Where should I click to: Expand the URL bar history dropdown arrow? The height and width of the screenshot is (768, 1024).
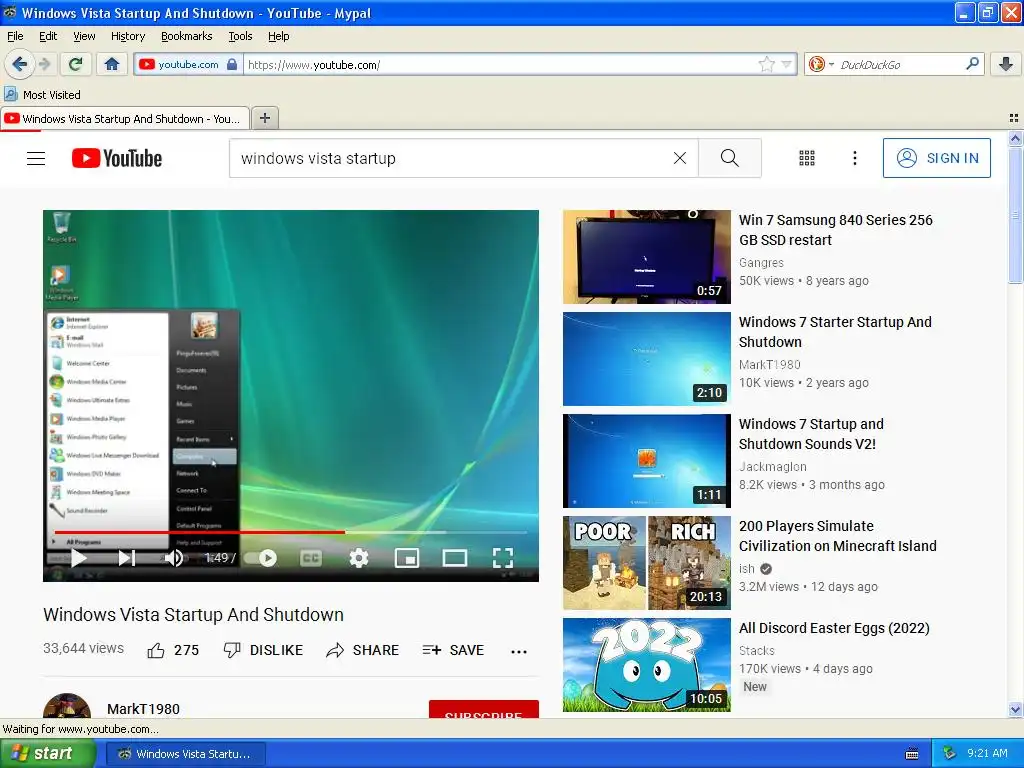(x=786, y=64)
